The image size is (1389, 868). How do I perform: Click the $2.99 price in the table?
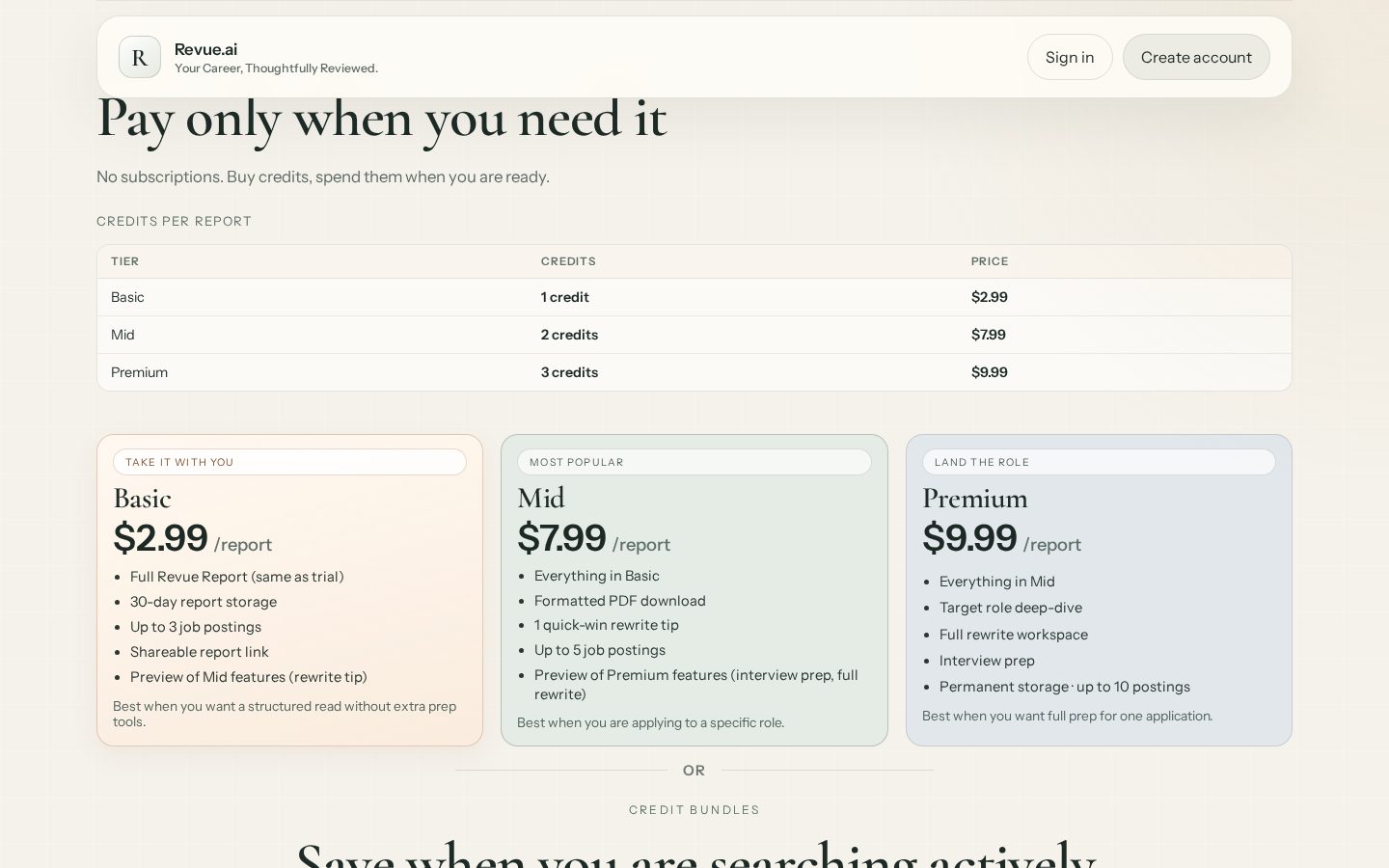[990, 297]
